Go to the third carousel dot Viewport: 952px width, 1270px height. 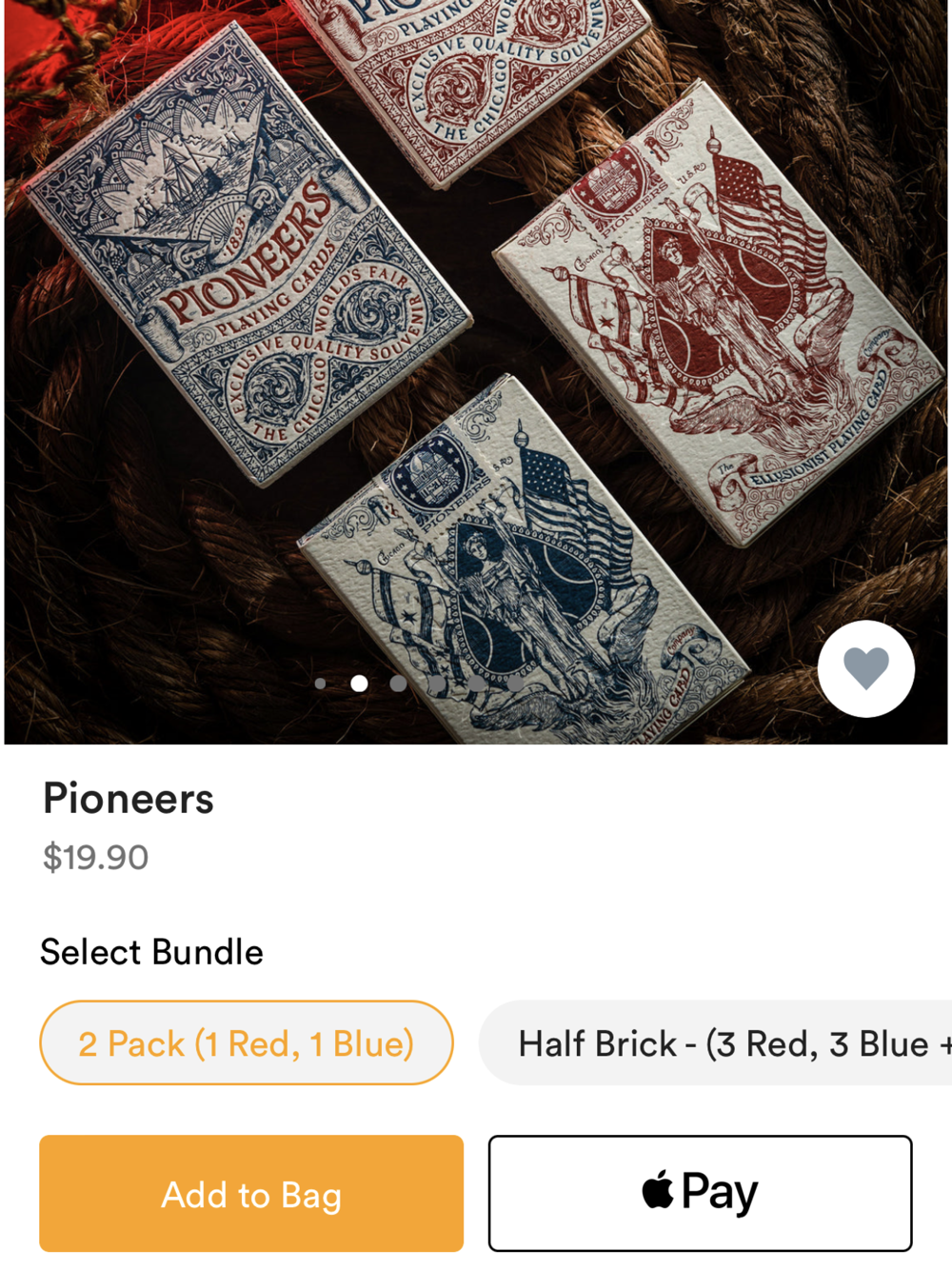[x=398, y=684]
